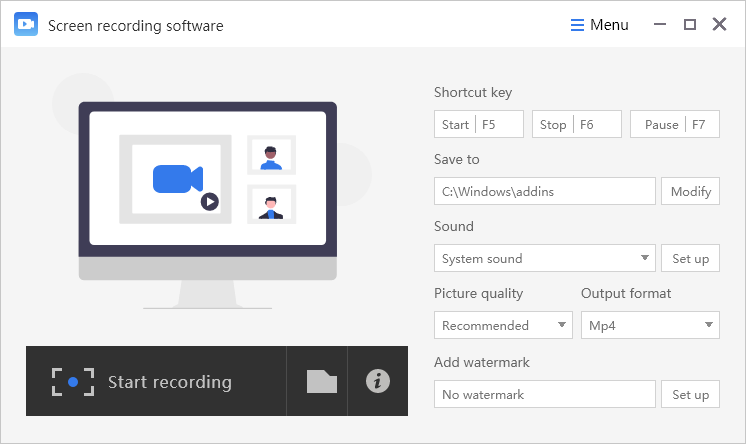Open the System sound dropdown
Image resolution: width=746 pixels, height=444 pixels.
point(545,258)
